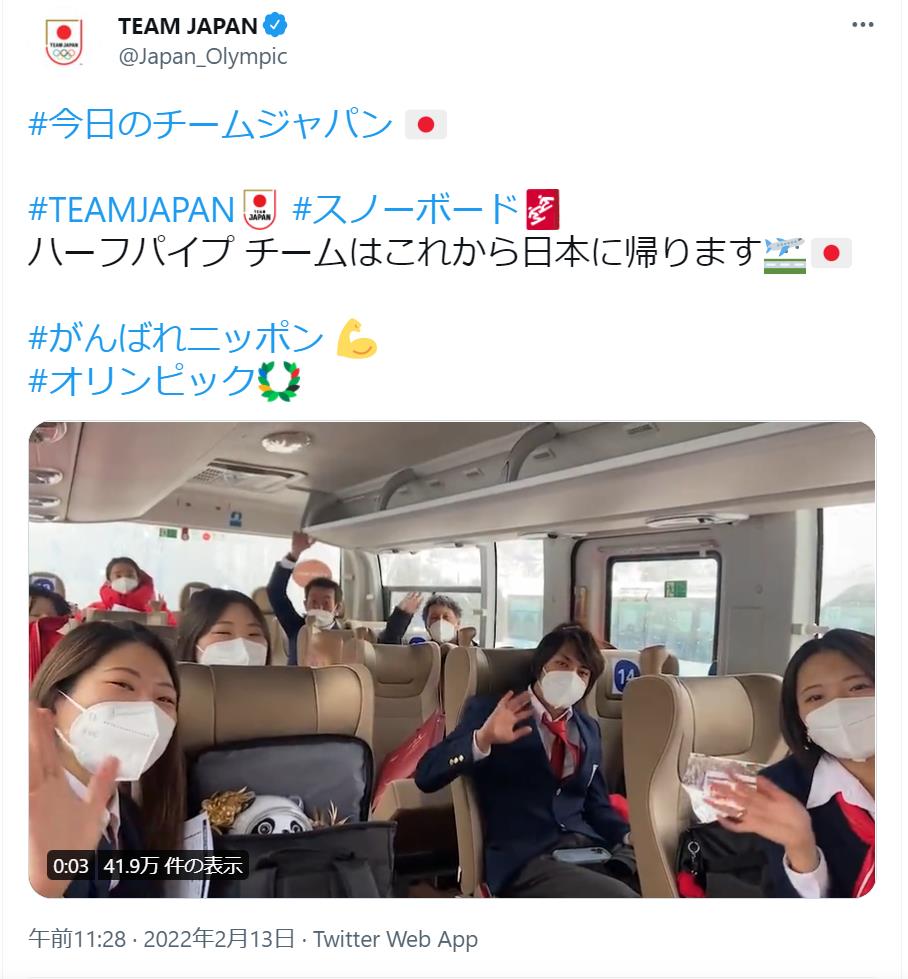Open the @Japan_Olympic handle
Image resolution: width=908 pixels, height=979 pixels.
pos(203,57)
